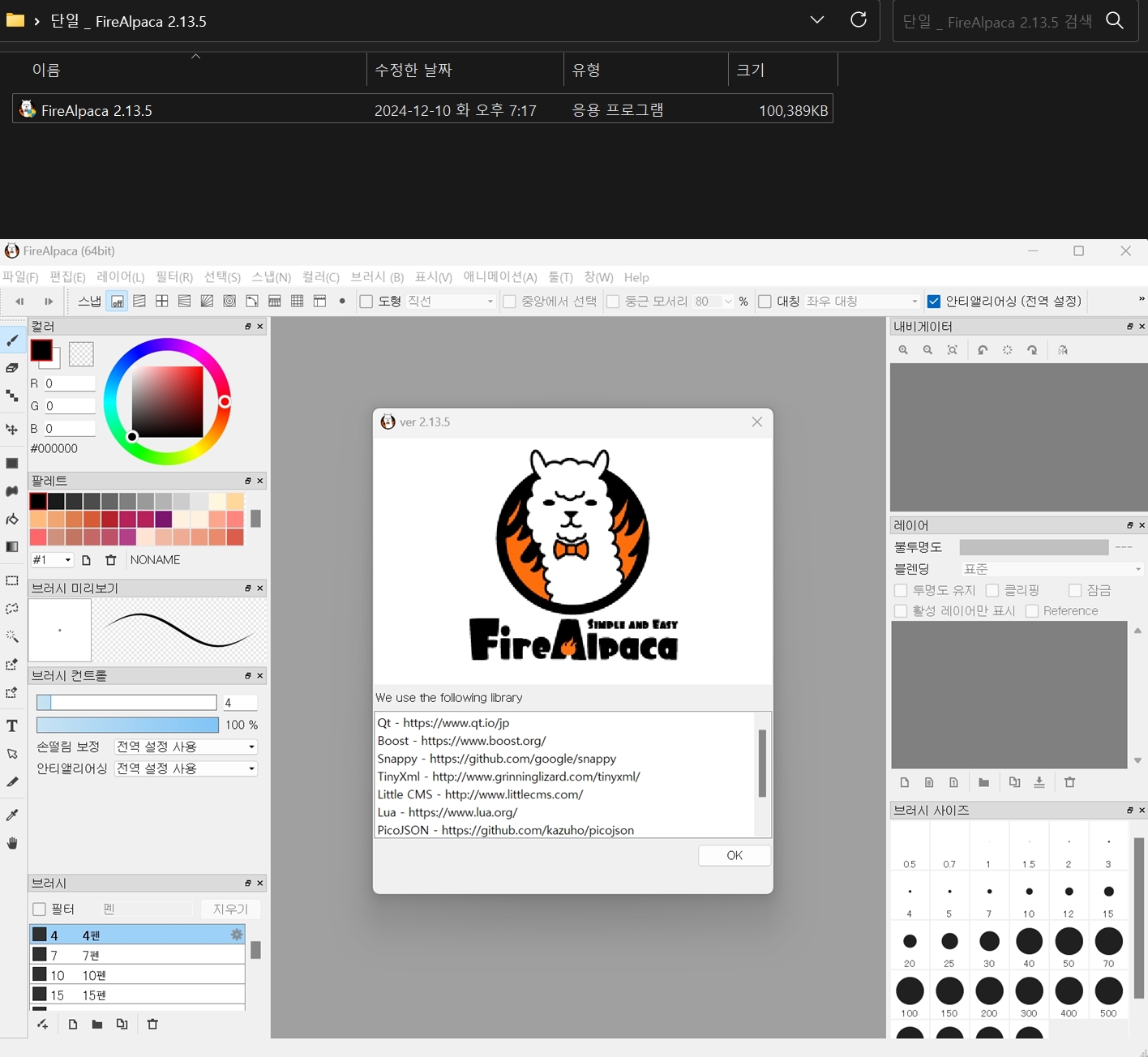Viewport: 1148px width, 1057px height.
Task: Sort explorer files by 크기 column
Action: pos(782,70)
